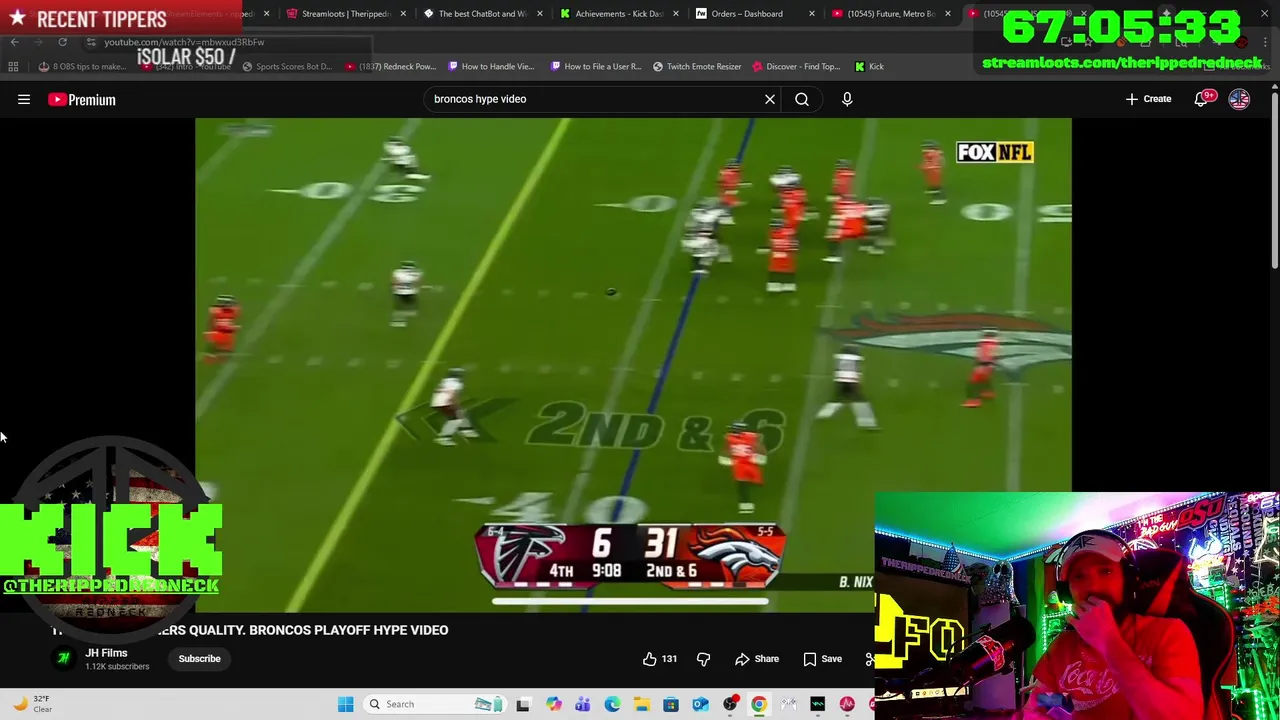Close the Streamloots tab
The width and height of the screenshot is (1280, 720).
pyautogui.click(x=404, y=14)
